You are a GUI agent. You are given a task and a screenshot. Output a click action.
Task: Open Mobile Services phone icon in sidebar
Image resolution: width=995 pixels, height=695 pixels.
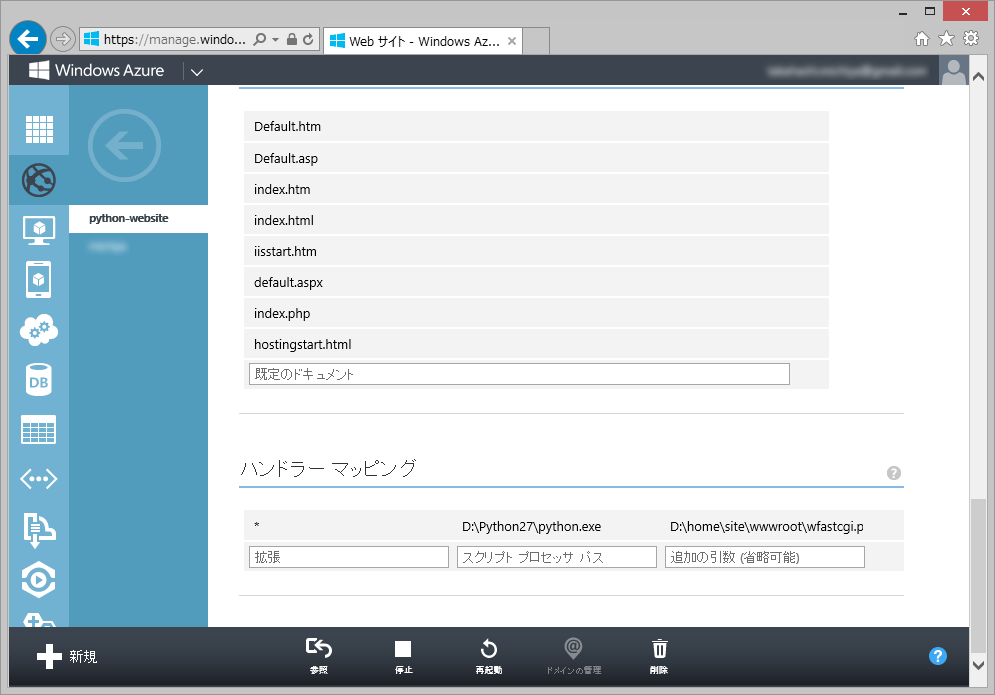click(39, 279)
